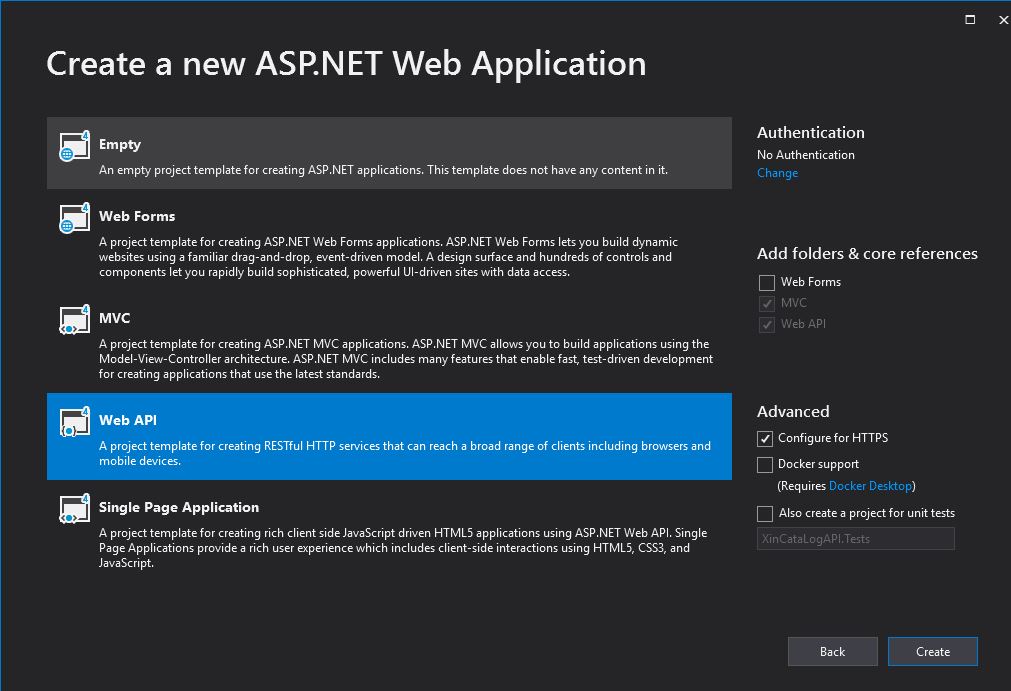1011x691 pixels.
Task: Close the dialog window
Action: tap(1003, 20)
